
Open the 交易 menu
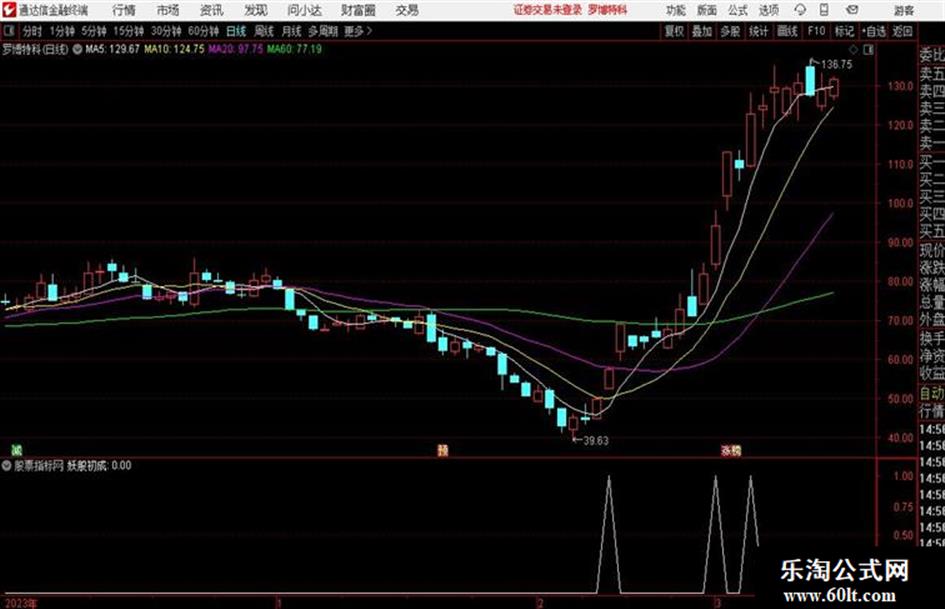pyautogui.click(x=407, y=10)
